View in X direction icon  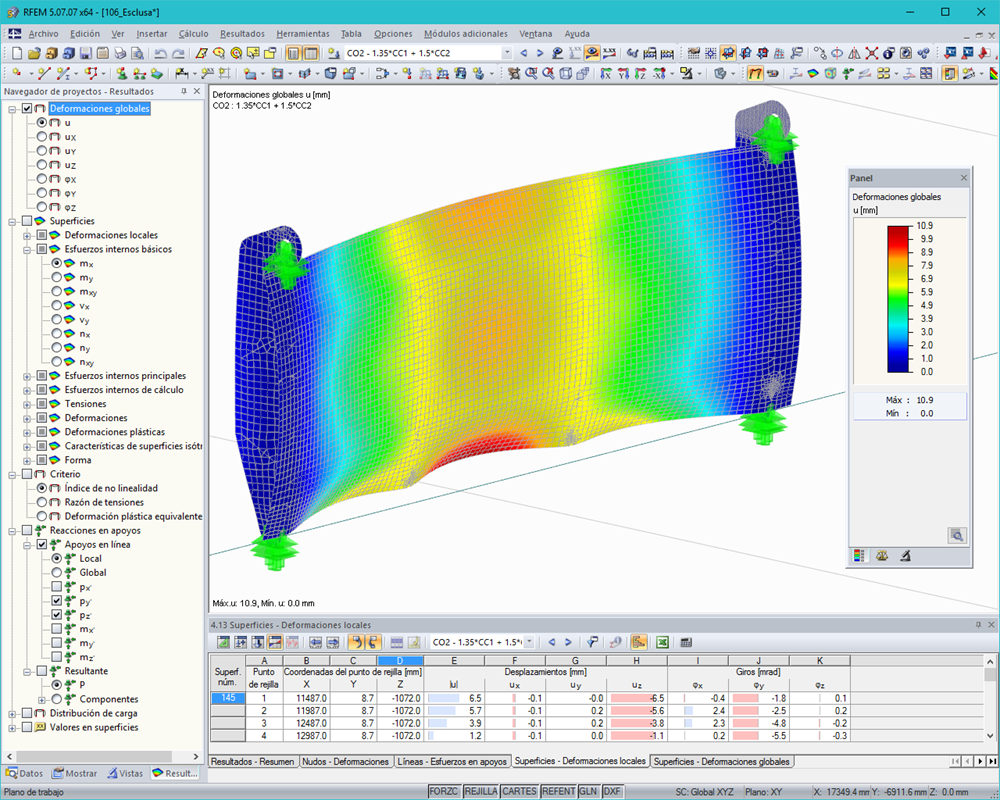pos(606,74)
